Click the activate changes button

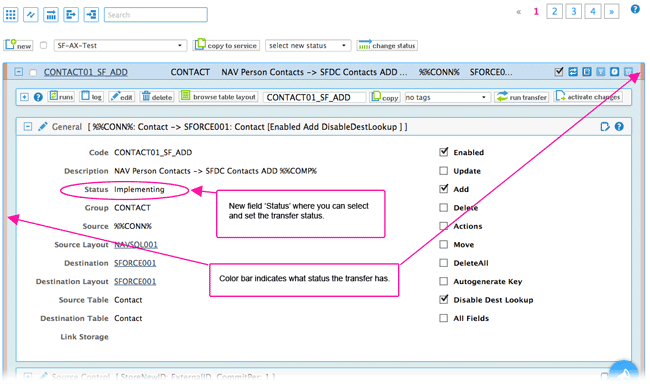pos(588,96)
